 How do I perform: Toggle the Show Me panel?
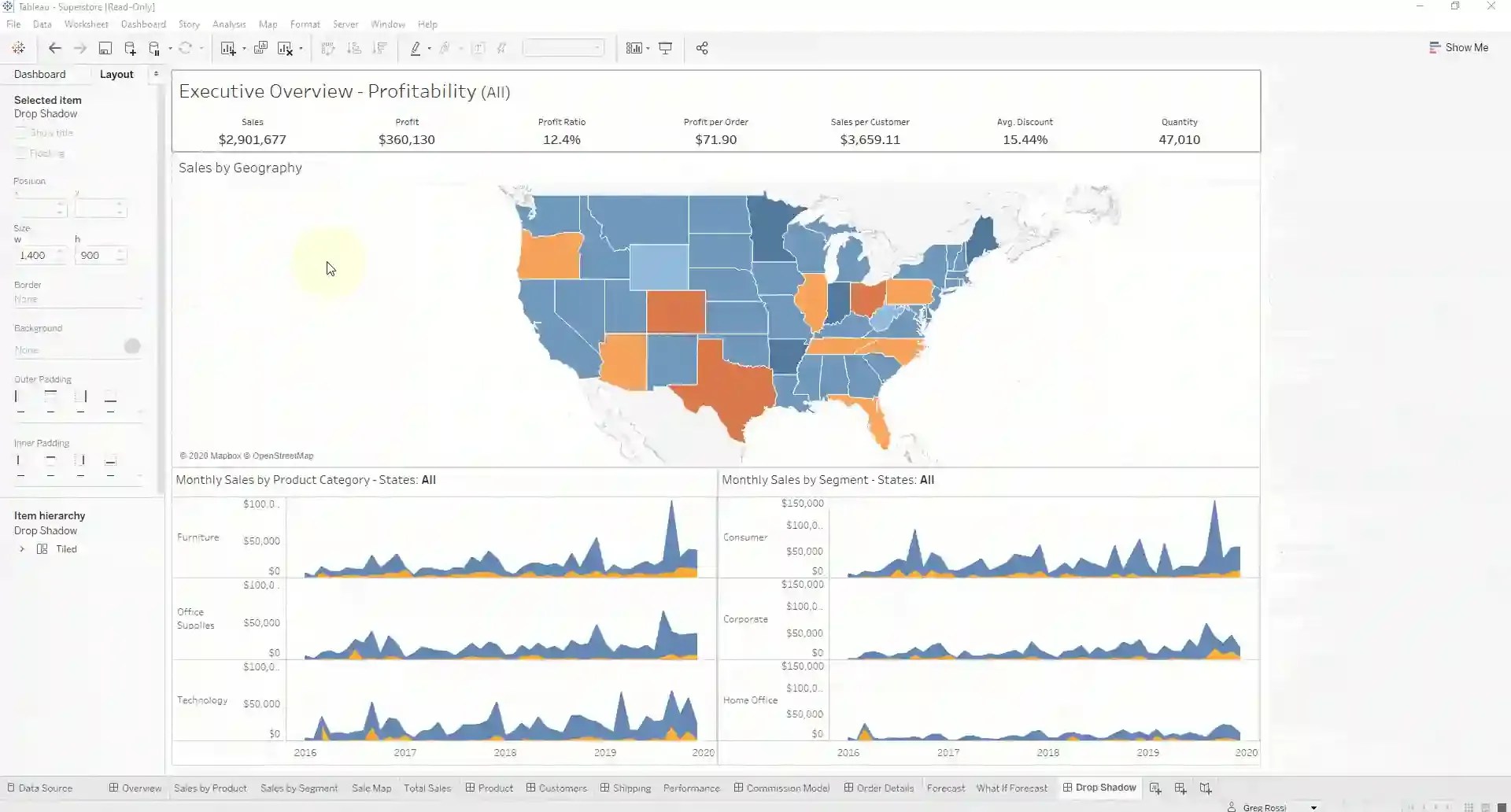(x=1460, y=47)
